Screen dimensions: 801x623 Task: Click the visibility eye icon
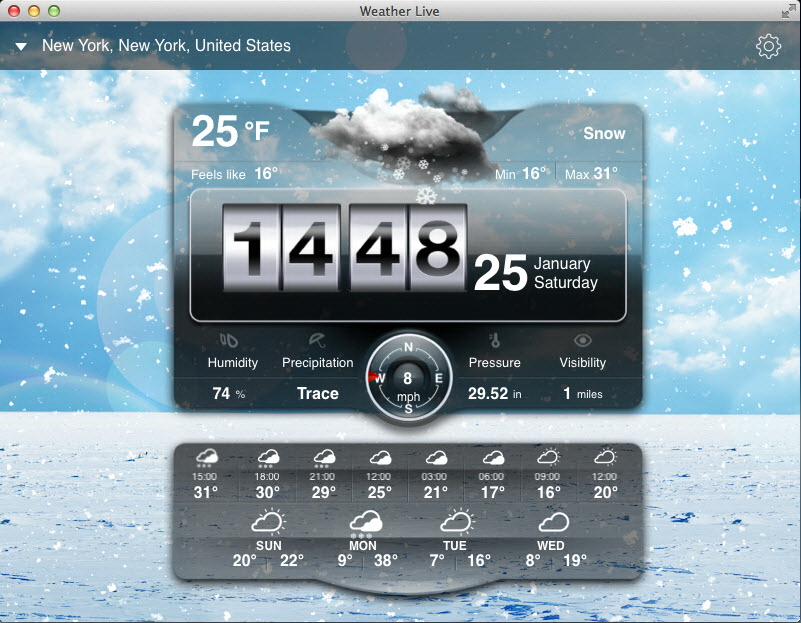click(x=582, y=340)
